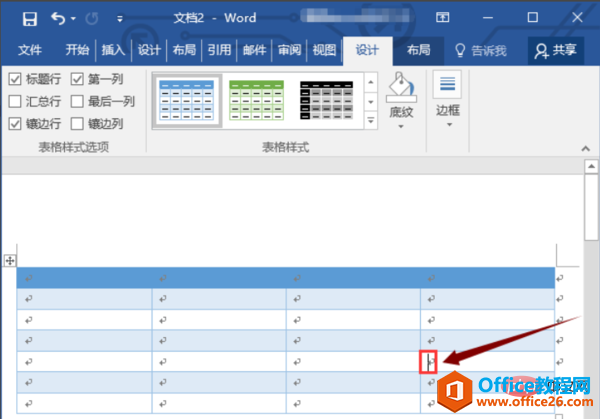Image resolution: width=600 pixels, height=419 pixels.
Task: Expand the full table styles gallery
Action: 370,121
